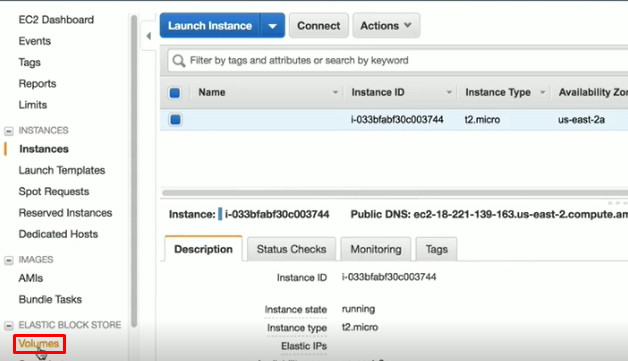Uncheck the i-033bfabf30c003744 instance row checkbox
Image resolution: width=628 pixels, height=361 pixels.
pyautogui.click(x=175, y=120)
